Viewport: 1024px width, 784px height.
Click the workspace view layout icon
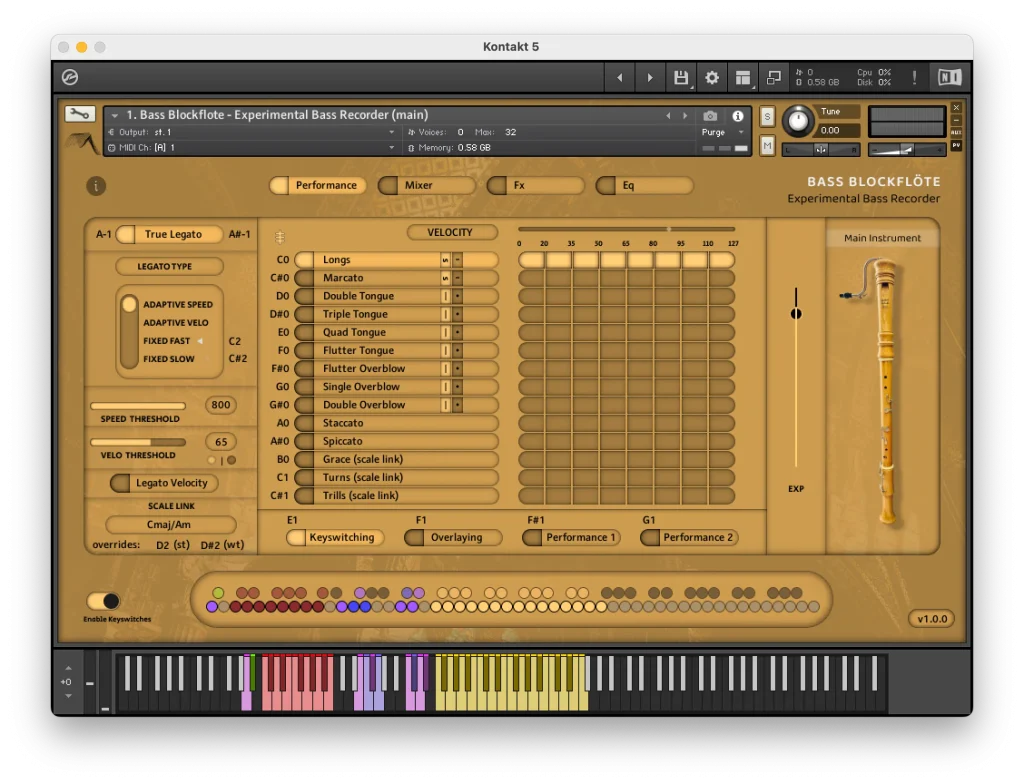742,77
